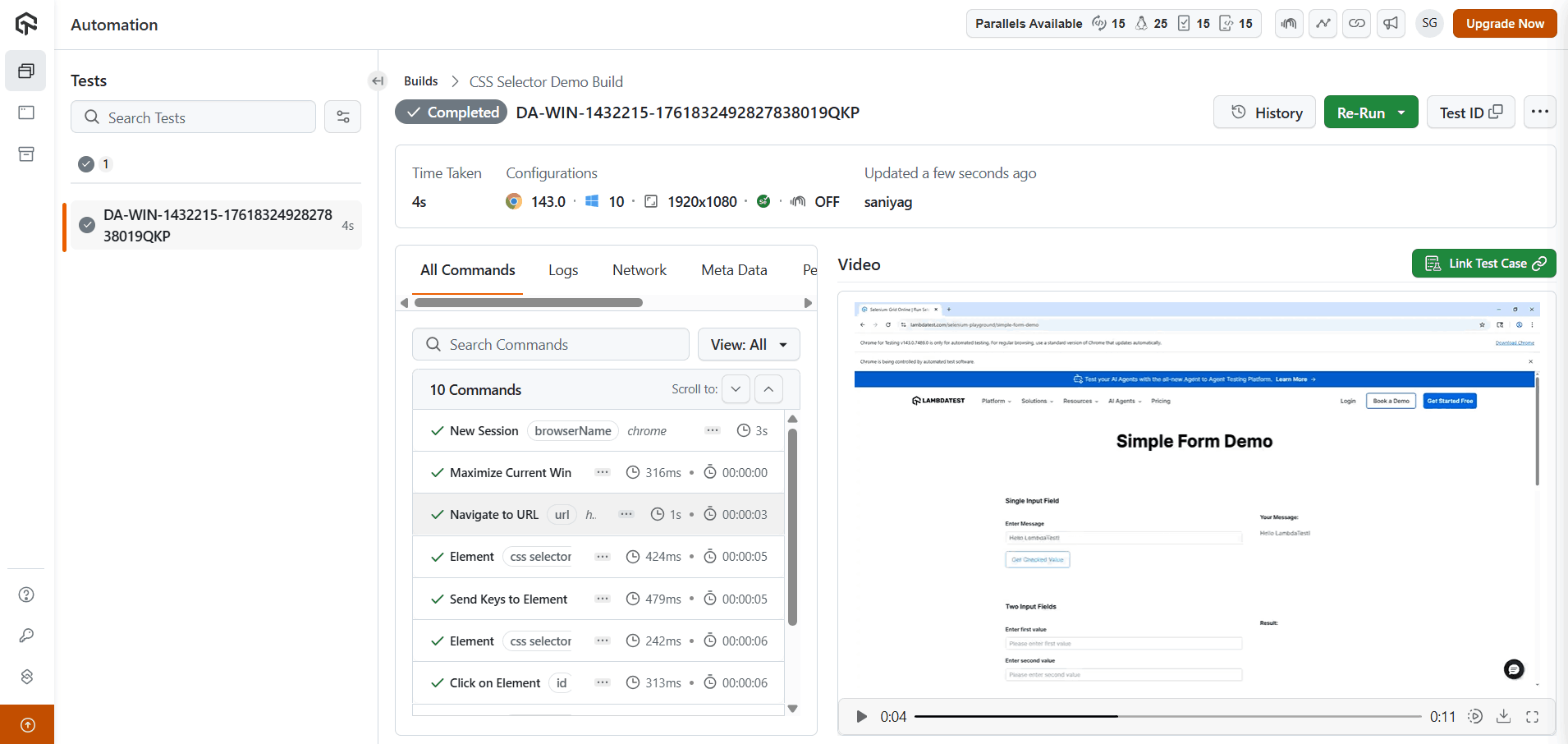The image size is (1568, 744).
Task: Toggle the passed tests status filter
Action: click(86, 164)
